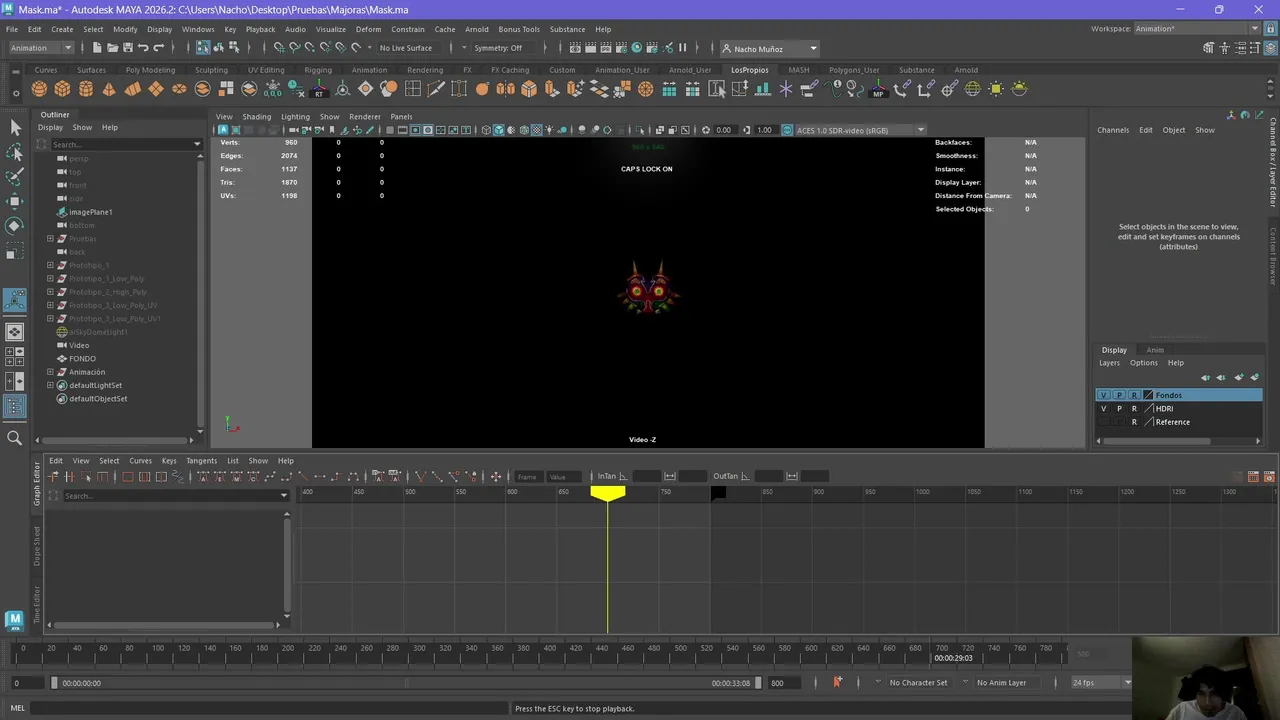Click the yellow Graph Editor time marker

(x=608, y=492)
